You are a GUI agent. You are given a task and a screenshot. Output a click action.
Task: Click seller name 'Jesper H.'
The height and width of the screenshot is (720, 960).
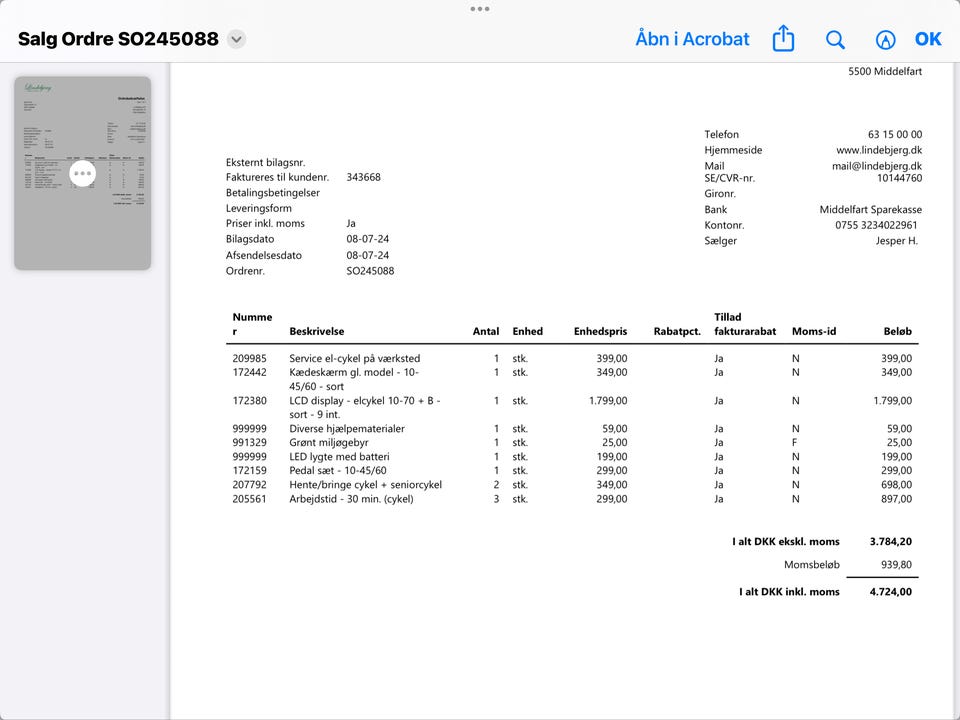(896, 241)
